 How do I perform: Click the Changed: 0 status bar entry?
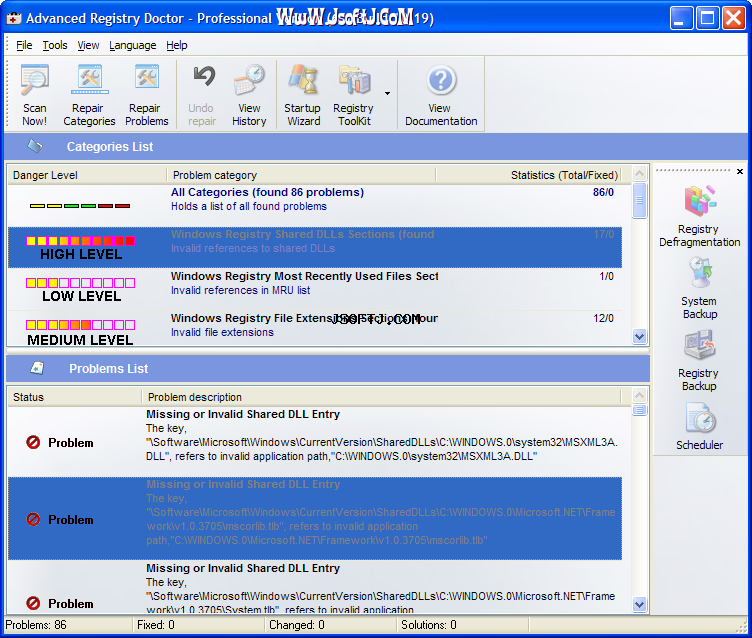(331, 625)
